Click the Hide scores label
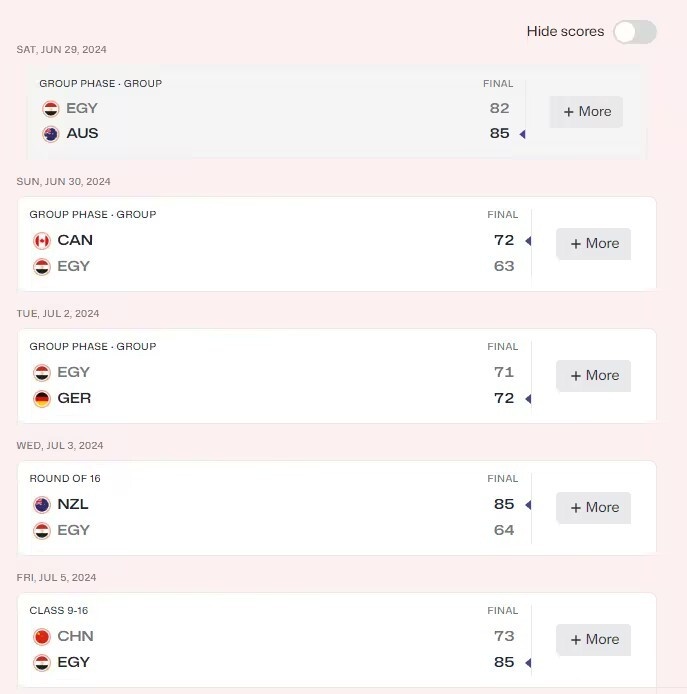Screen dimensions: 687x694 pos(565,31)
